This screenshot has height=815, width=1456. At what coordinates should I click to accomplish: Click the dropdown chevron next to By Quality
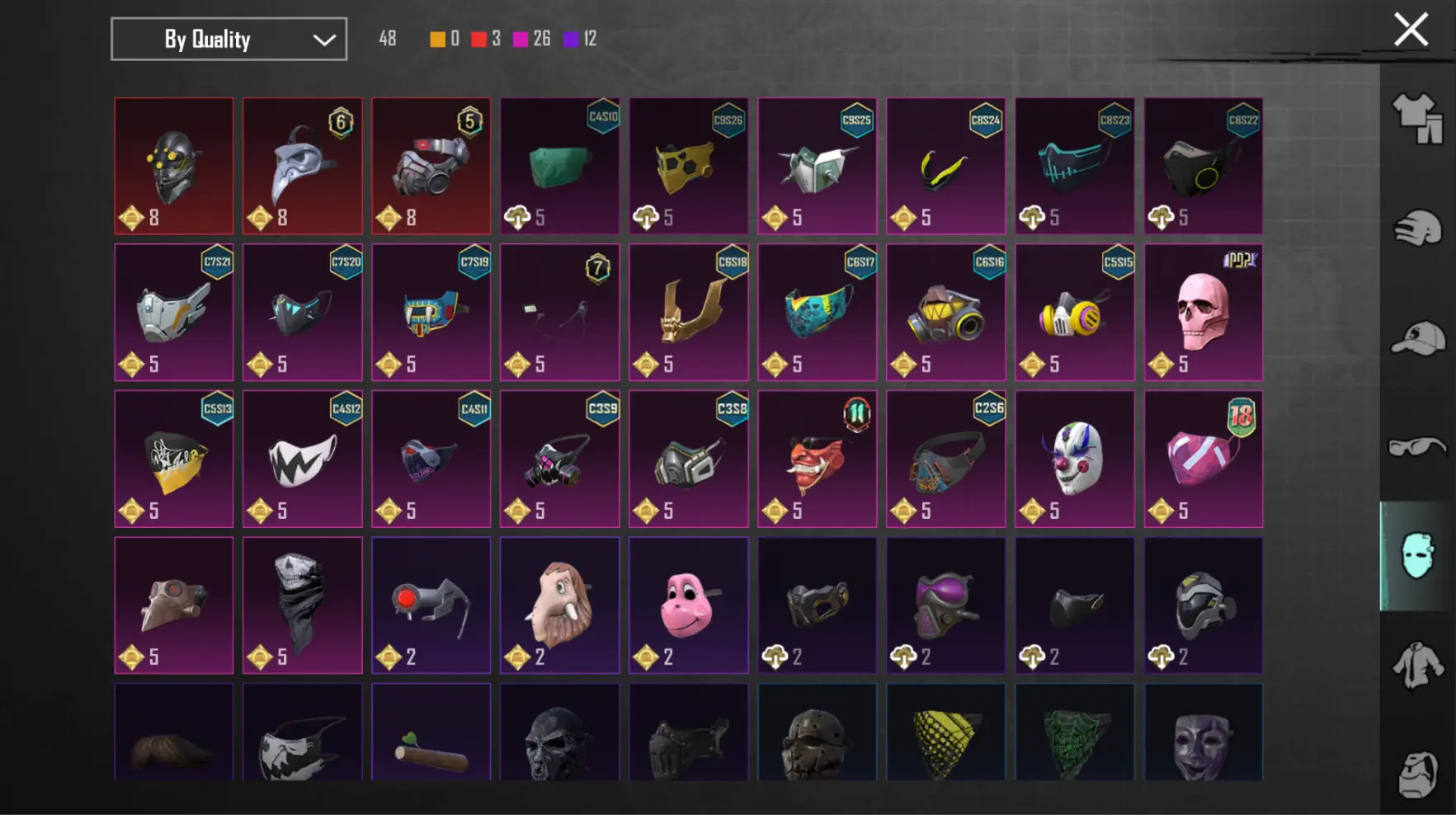point(324,40)
